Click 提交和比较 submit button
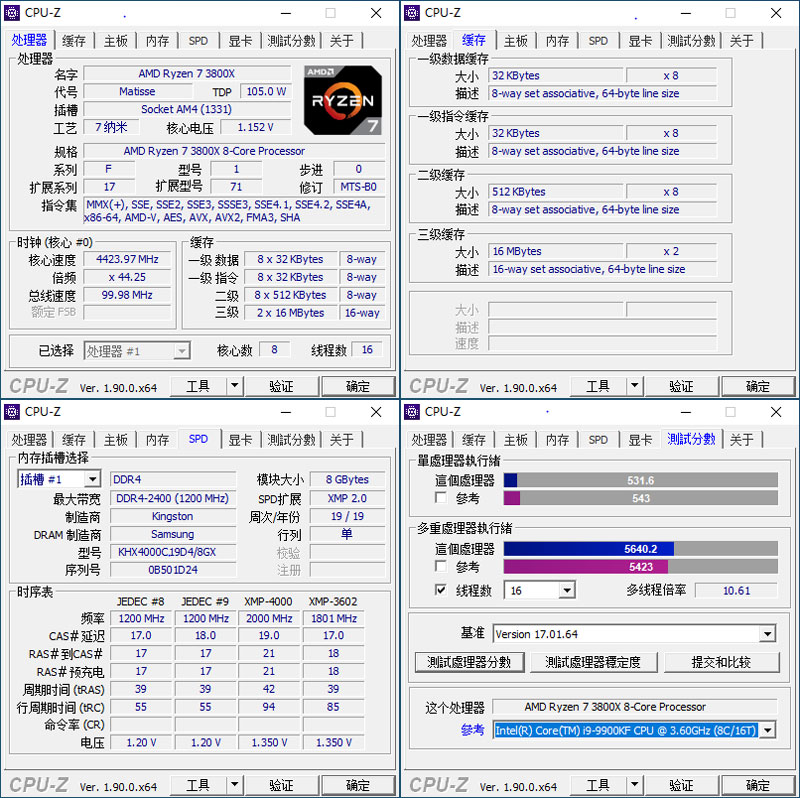The height and width of the screenshot is (798, 800). click(721, 662)
